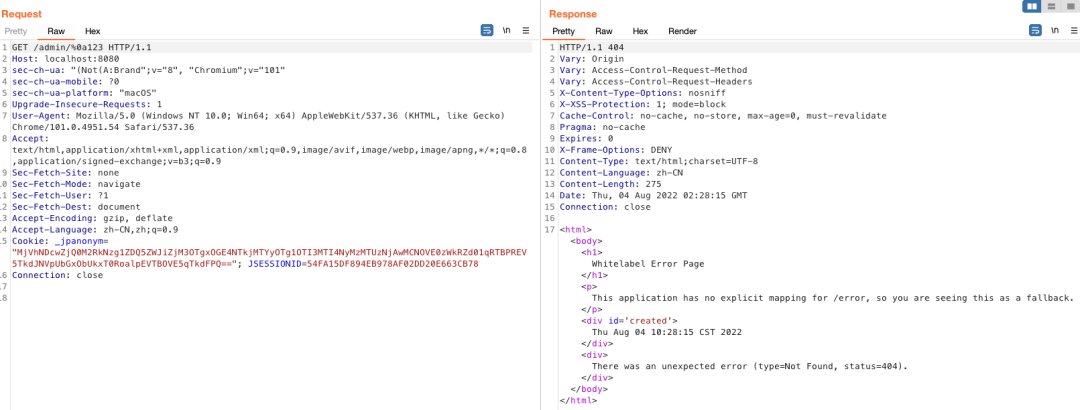Open the Hex tab in Request
The height and width of the screenshot is (410, 1080).
coord(92,32)
